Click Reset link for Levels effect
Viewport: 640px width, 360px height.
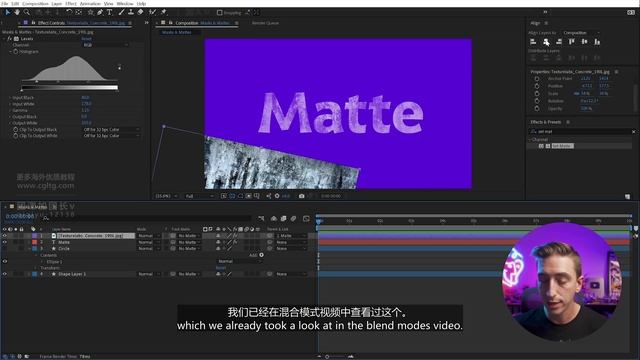[87, 39]
